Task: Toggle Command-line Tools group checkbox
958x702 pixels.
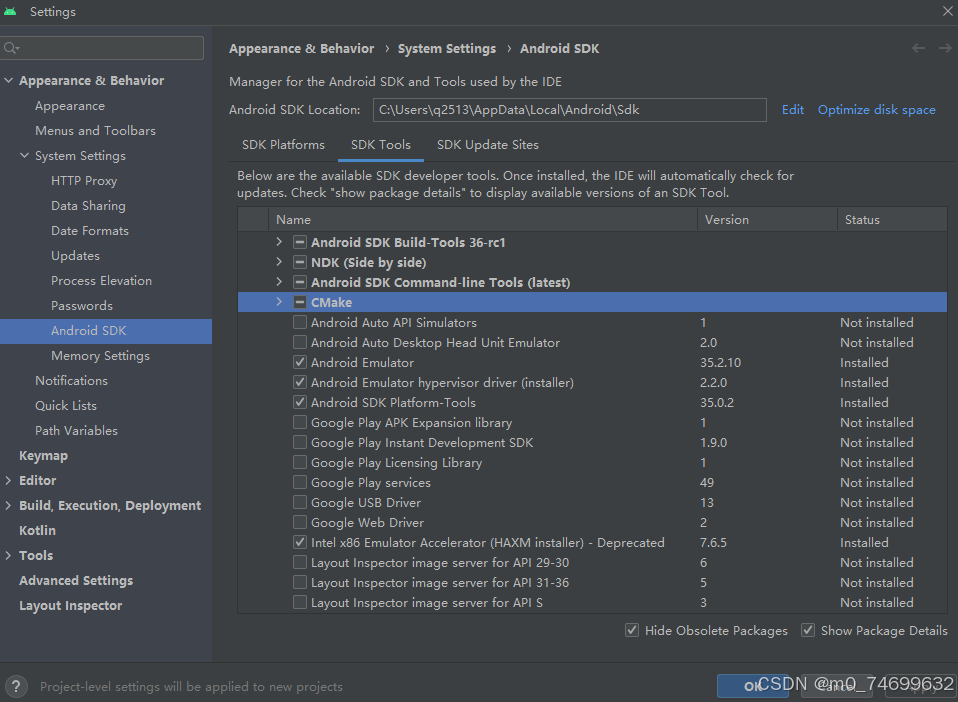Action: 300,282
